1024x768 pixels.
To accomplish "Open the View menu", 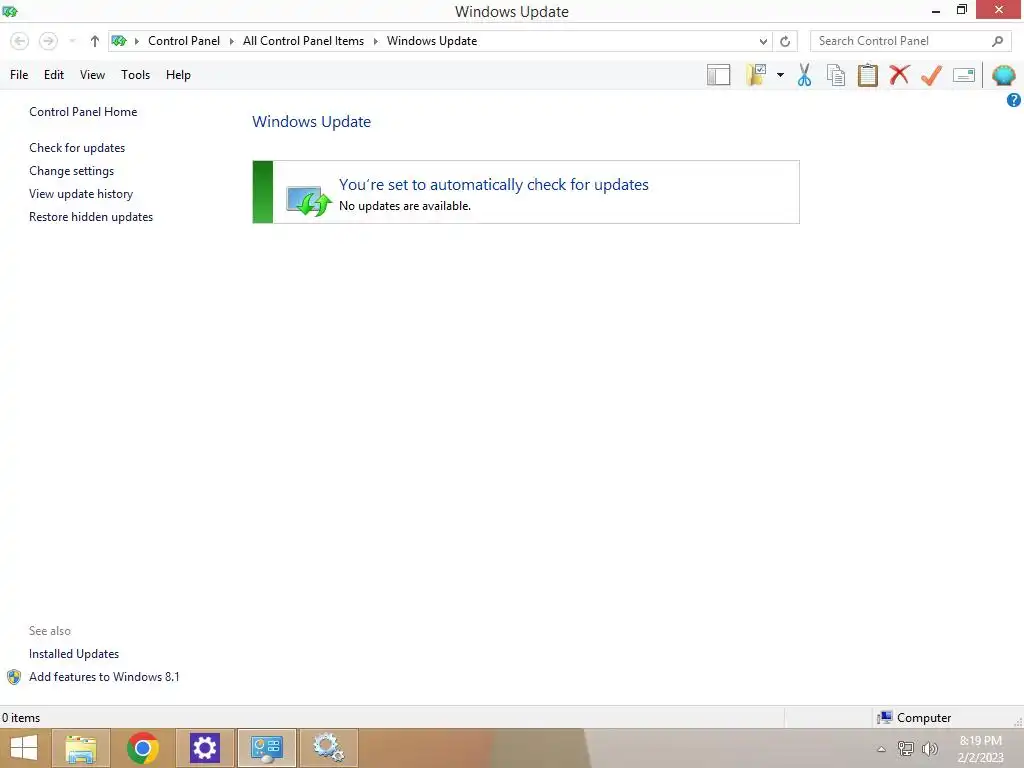I will [92, 75].
